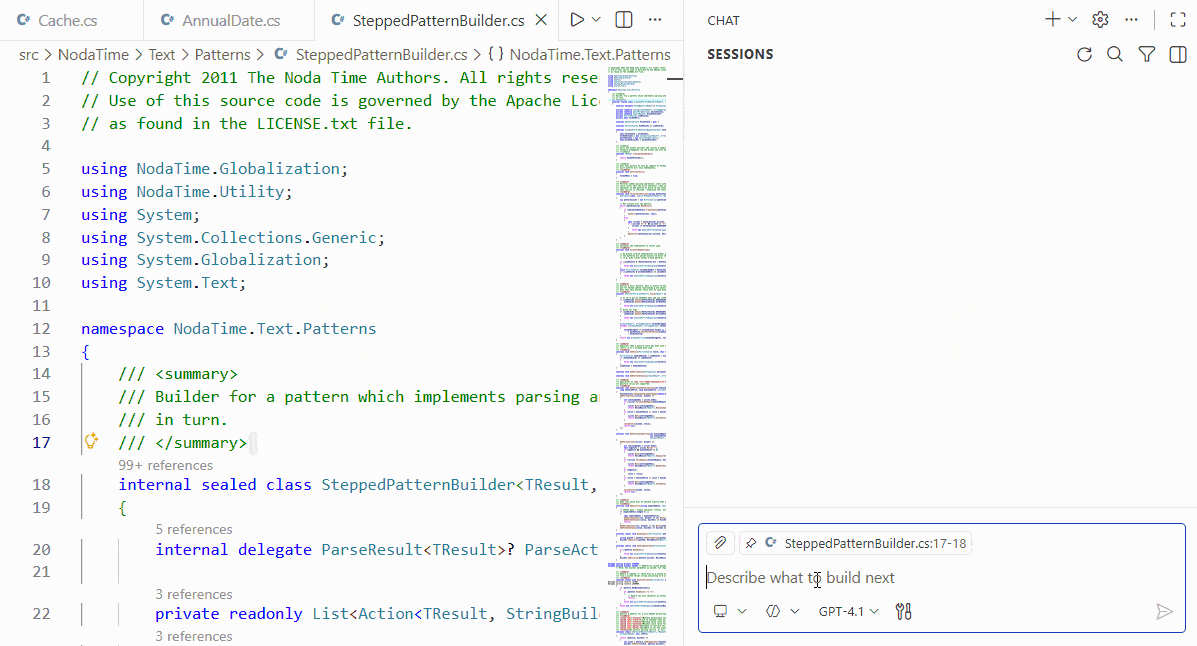Open the lightbulb code action on line 17

click(x=90, y=441)
